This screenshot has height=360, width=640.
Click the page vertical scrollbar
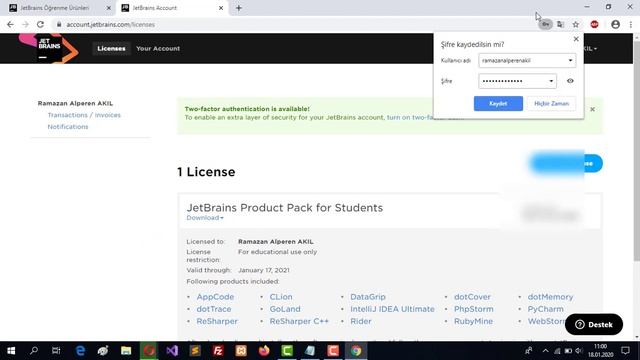(636, 151)
